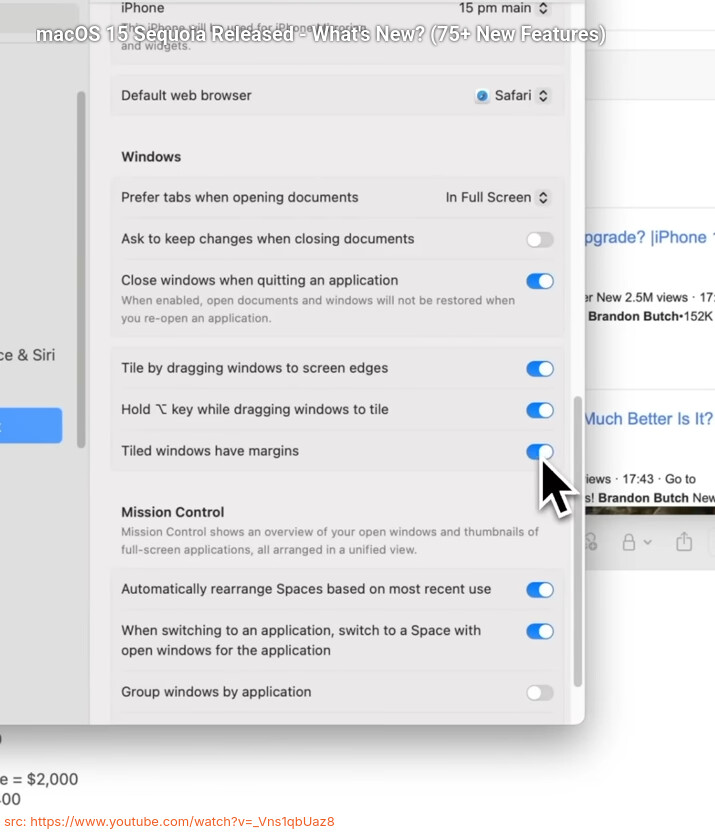This screenshot has height=836, width=715.
Task: Disable 'Automatically rearrange Spaces based on recent use'
Action: point(540,590)
